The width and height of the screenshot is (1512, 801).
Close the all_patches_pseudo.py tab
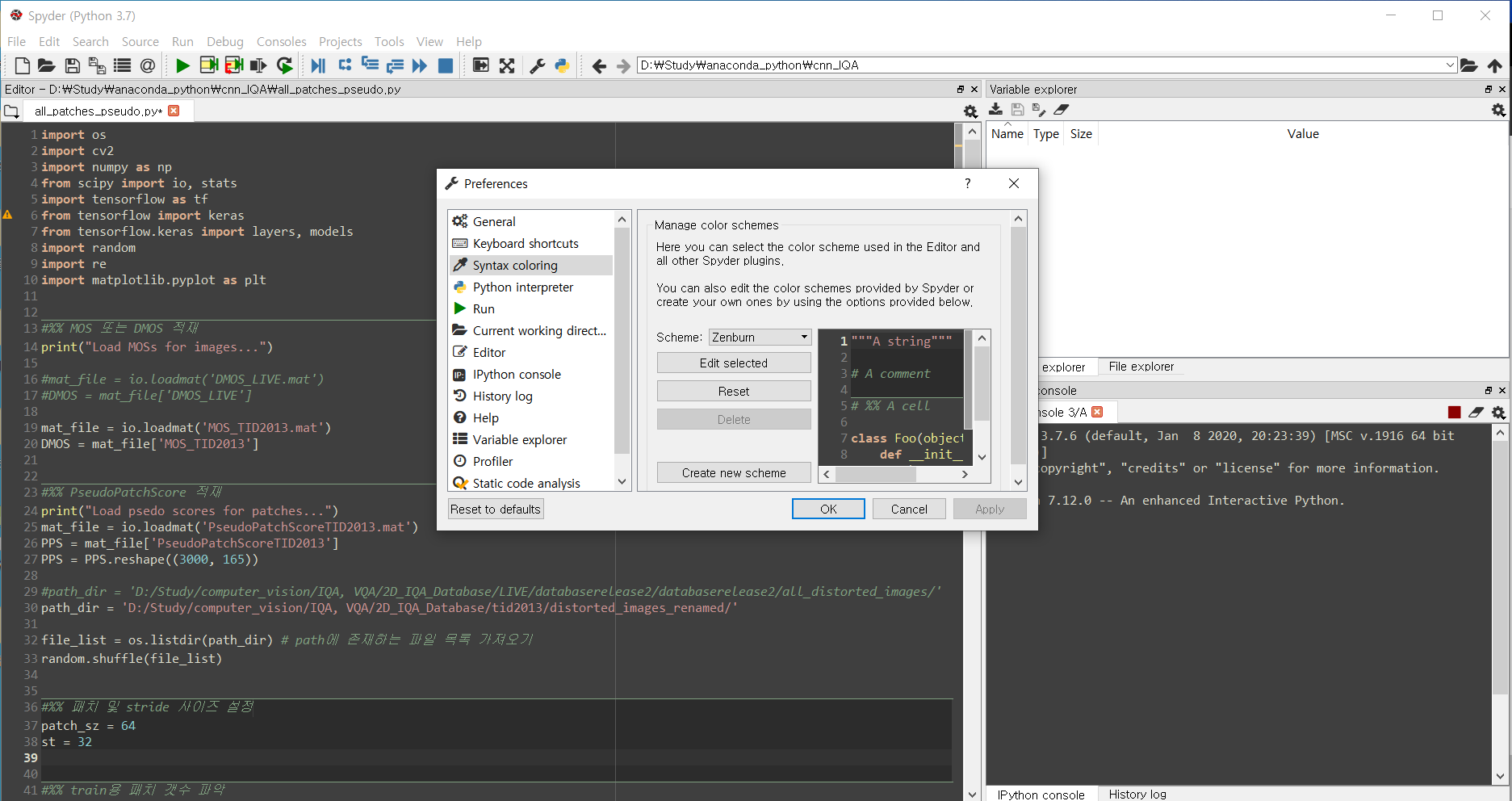[x=174, y=111]
